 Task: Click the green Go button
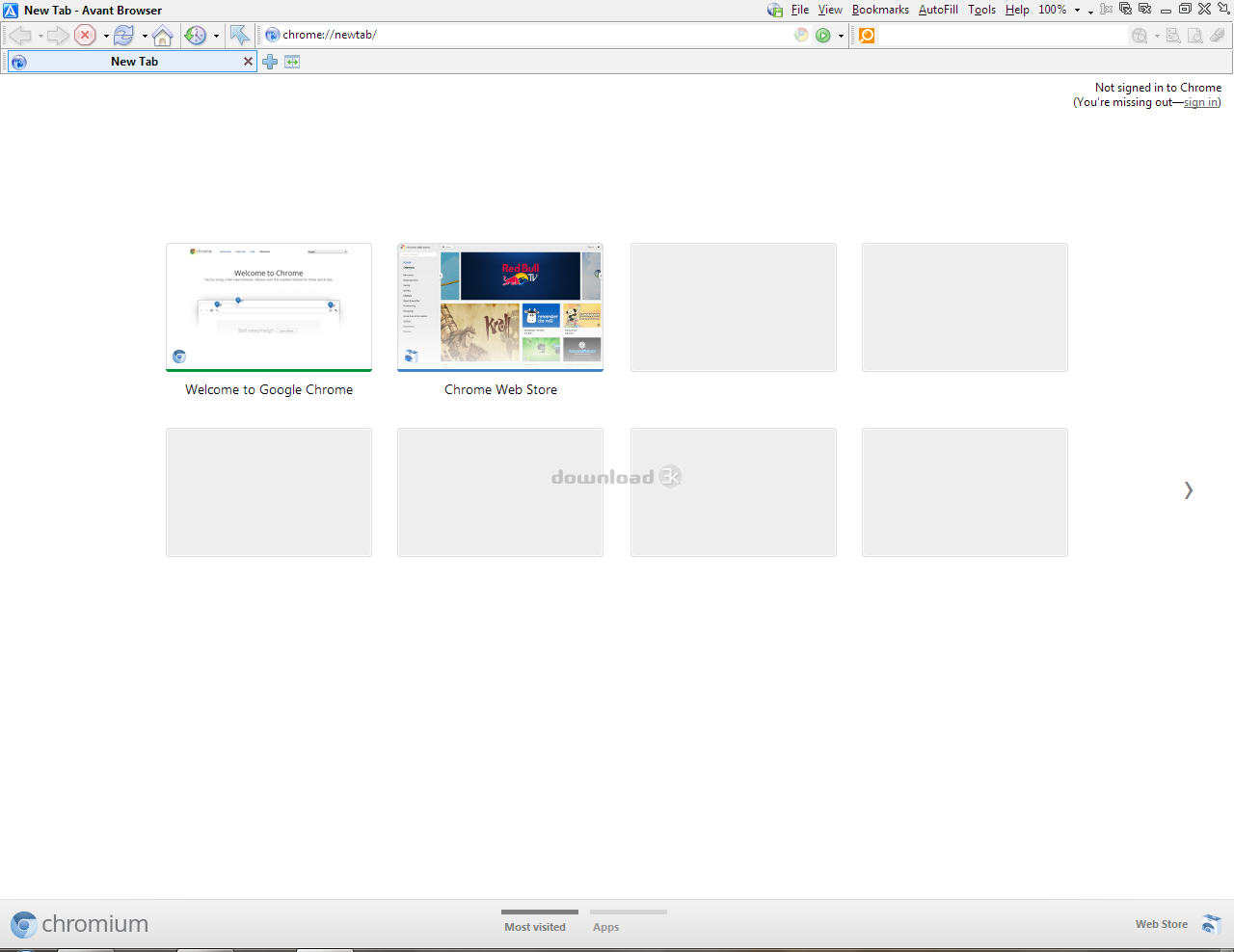click(822, 36)
